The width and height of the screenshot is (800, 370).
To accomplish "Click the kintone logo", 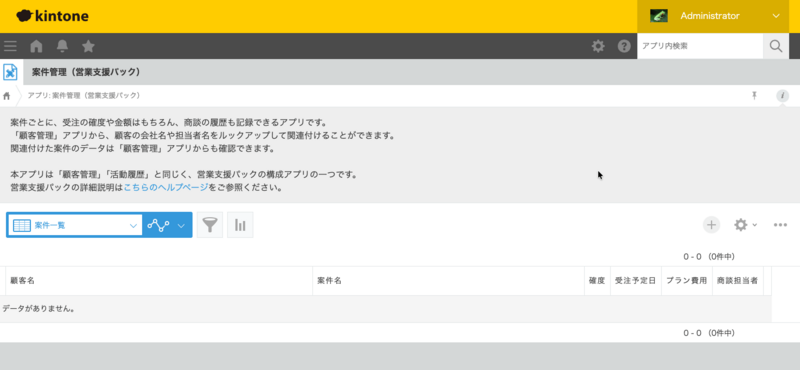I will (53, 16).
